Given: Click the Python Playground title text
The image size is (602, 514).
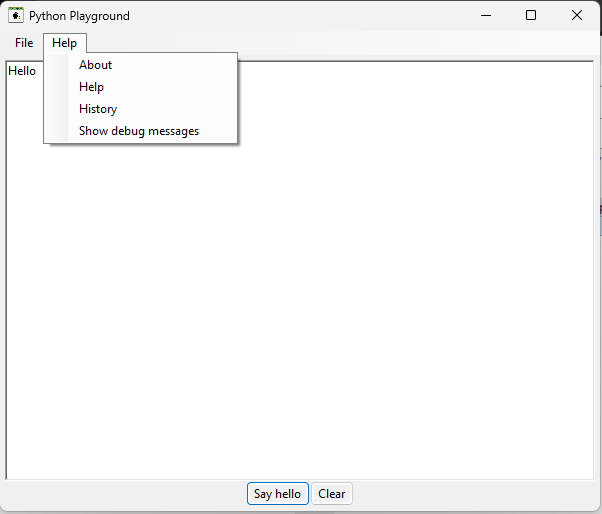Looking at the screenshot, I should pos(79,16).
